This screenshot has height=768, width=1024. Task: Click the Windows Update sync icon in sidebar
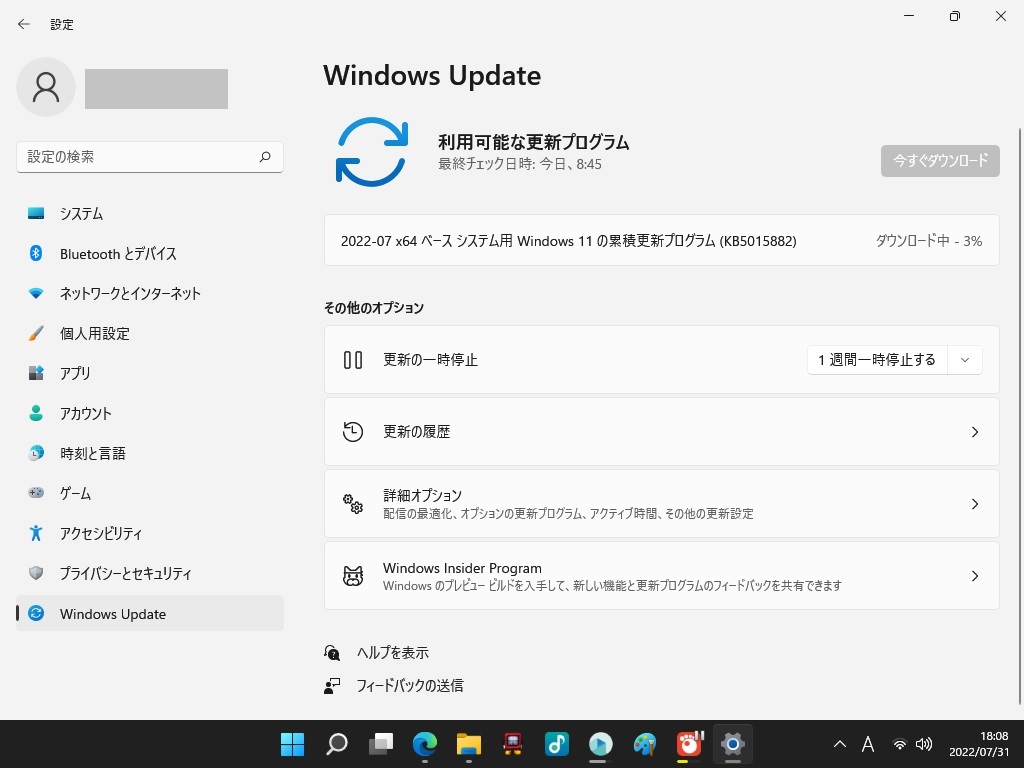(36, 613)
